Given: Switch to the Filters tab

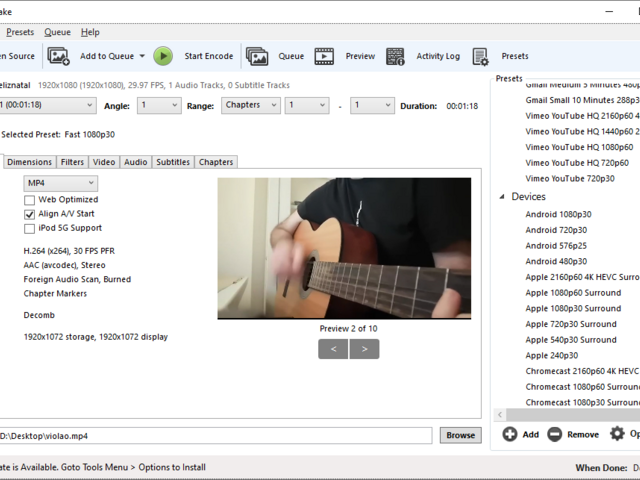Looking at the screenshot, I should [x=72, y=162].
